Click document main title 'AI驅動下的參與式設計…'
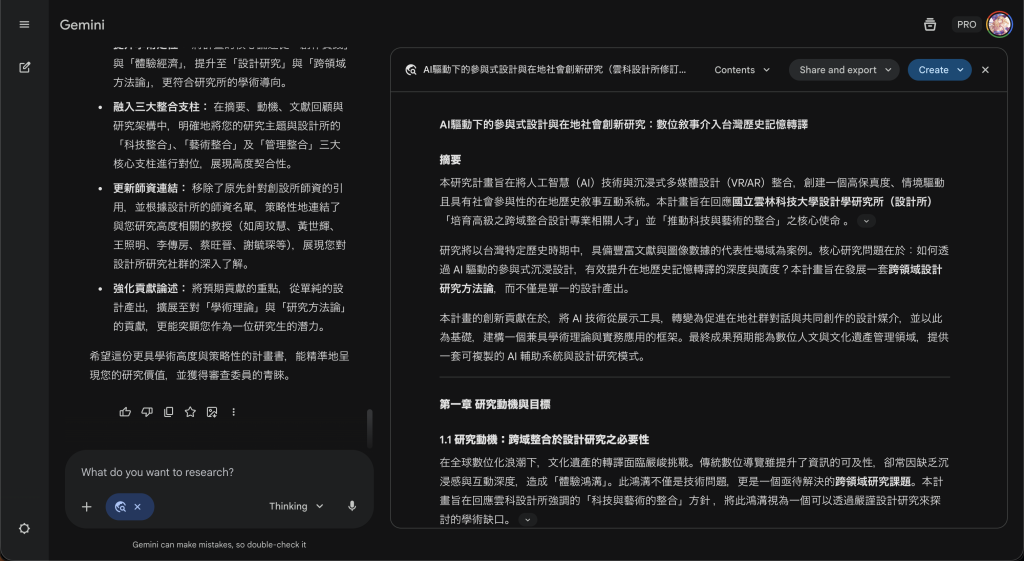The image size is (1024, 561). click(x=624, y=125)
